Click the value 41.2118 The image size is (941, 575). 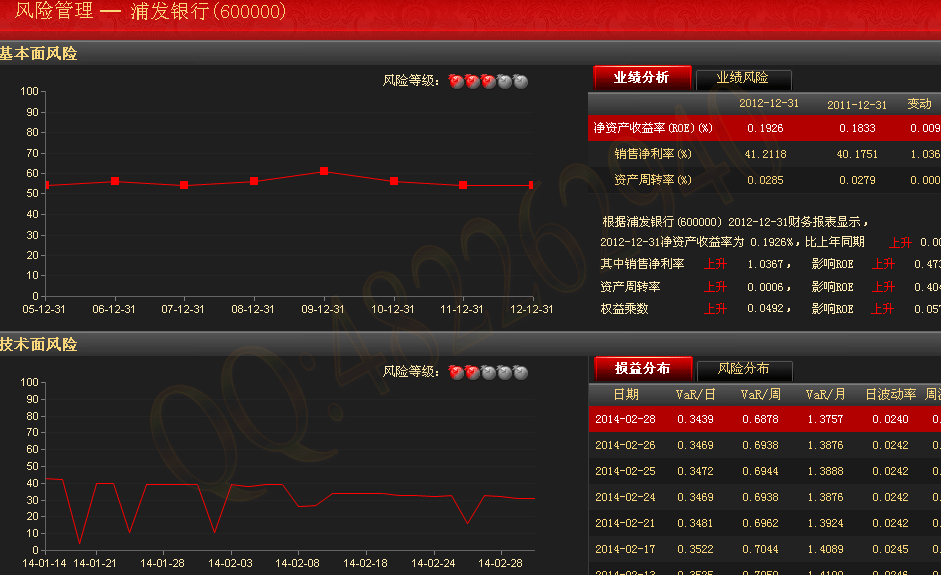coord(765,154)
